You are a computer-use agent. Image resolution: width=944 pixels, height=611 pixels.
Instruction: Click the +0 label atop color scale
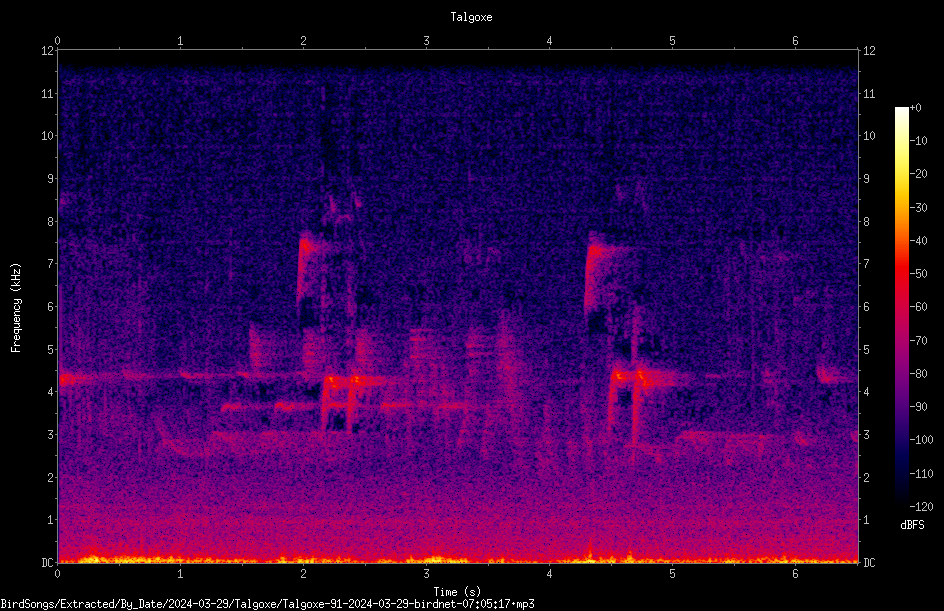pos(915,108)
